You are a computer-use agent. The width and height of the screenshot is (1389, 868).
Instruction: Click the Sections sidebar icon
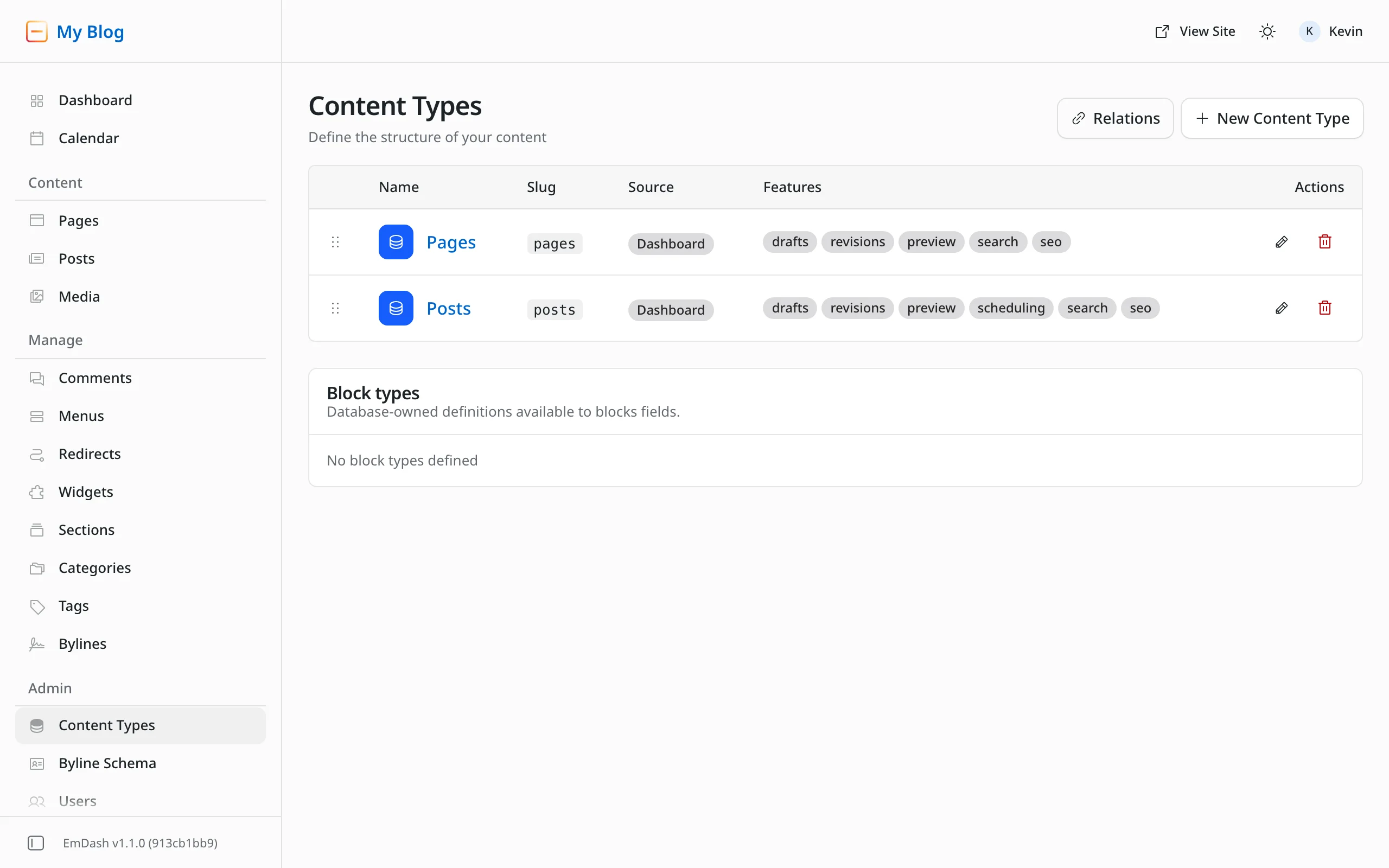(37, 530)
